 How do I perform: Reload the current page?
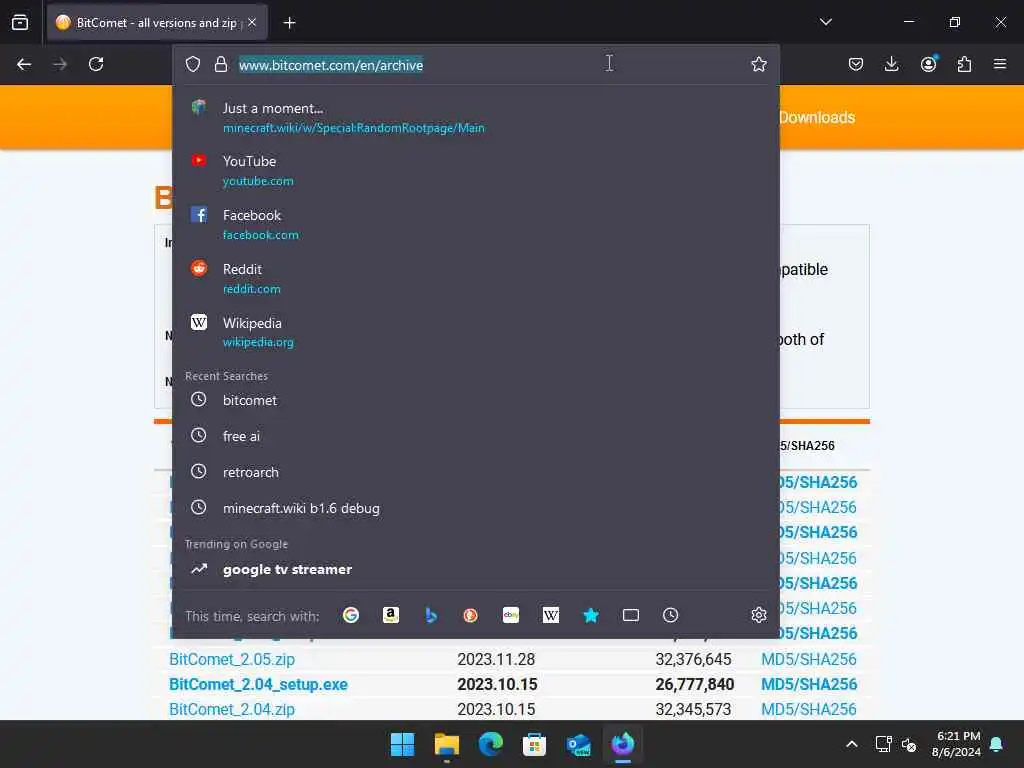coord(96,64)
